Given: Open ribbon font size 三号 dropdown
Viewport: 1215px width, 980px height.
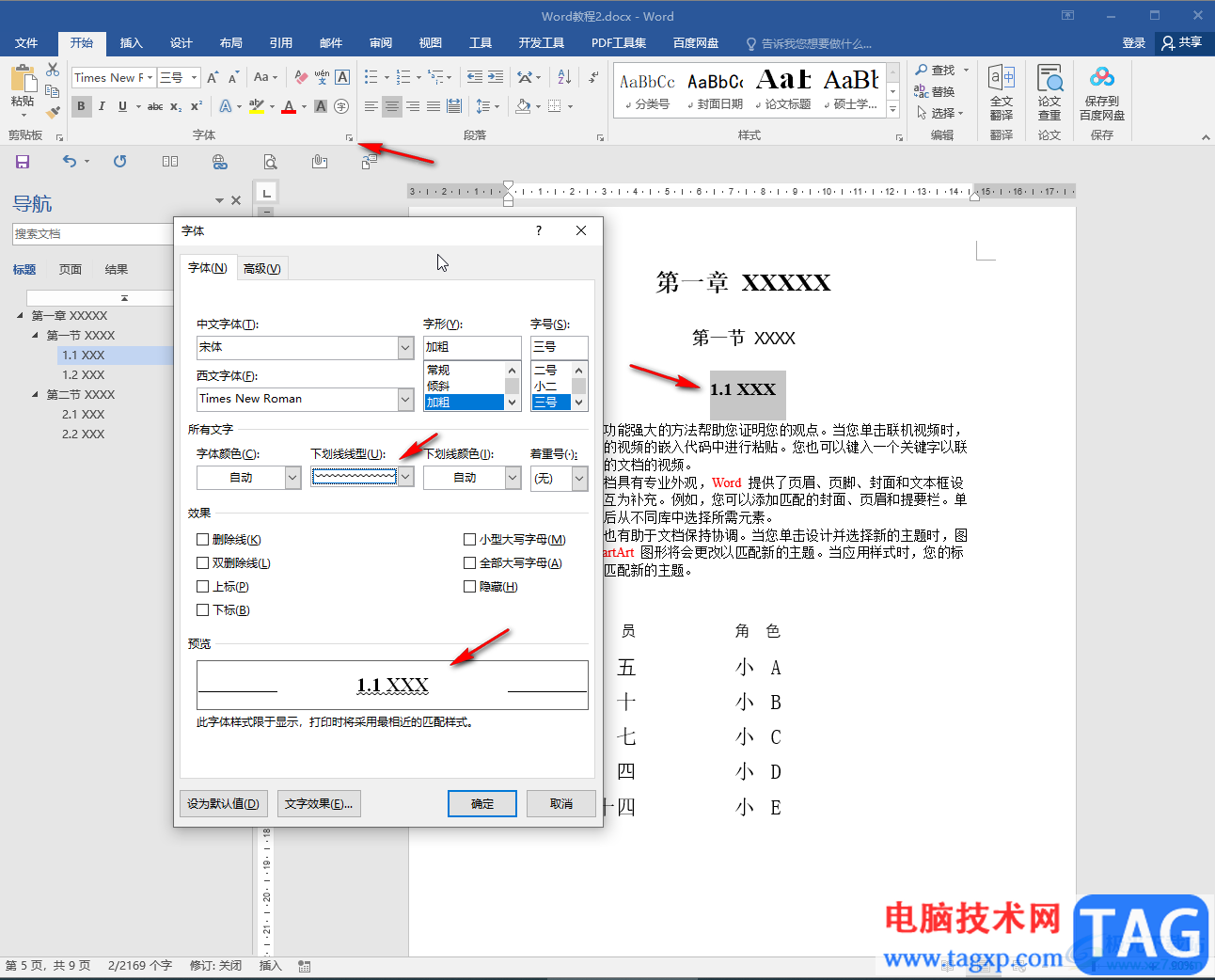Looking at the screenshot, I should 195,77.
